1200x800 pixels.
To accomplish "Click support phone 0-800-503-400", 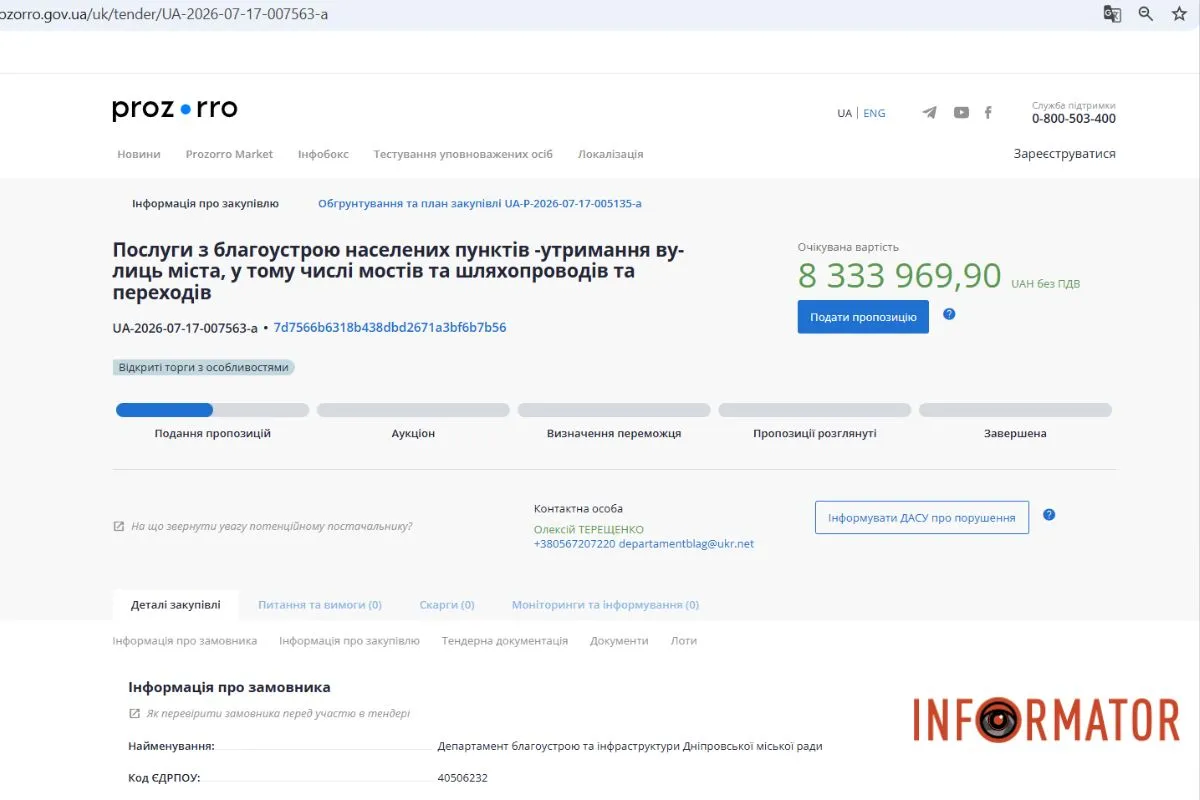I will pyautogui.click(x=1074, y=119).
